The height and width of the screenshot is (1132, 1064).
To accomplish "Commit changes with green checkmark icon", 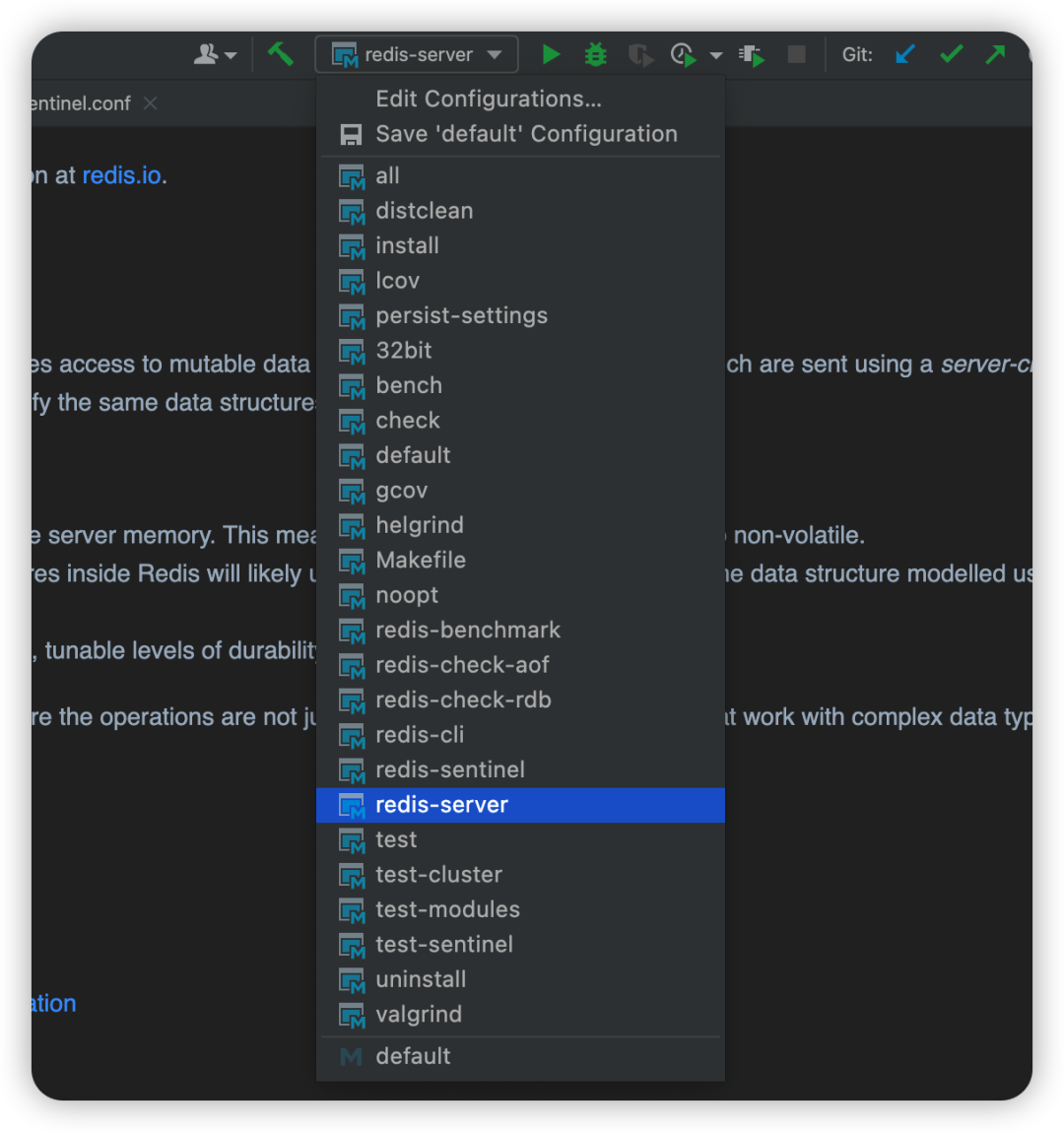I will [x=951, y=54].
